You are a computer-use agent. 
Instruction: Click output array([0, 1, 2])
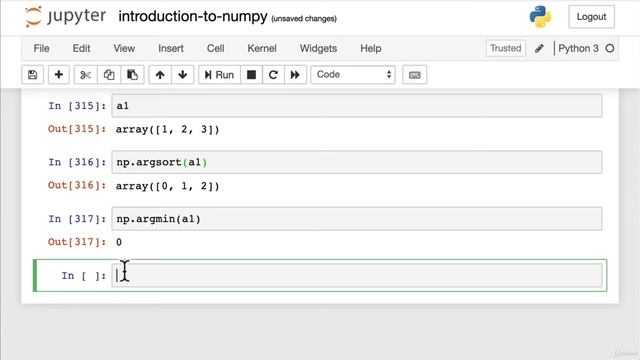168,186
